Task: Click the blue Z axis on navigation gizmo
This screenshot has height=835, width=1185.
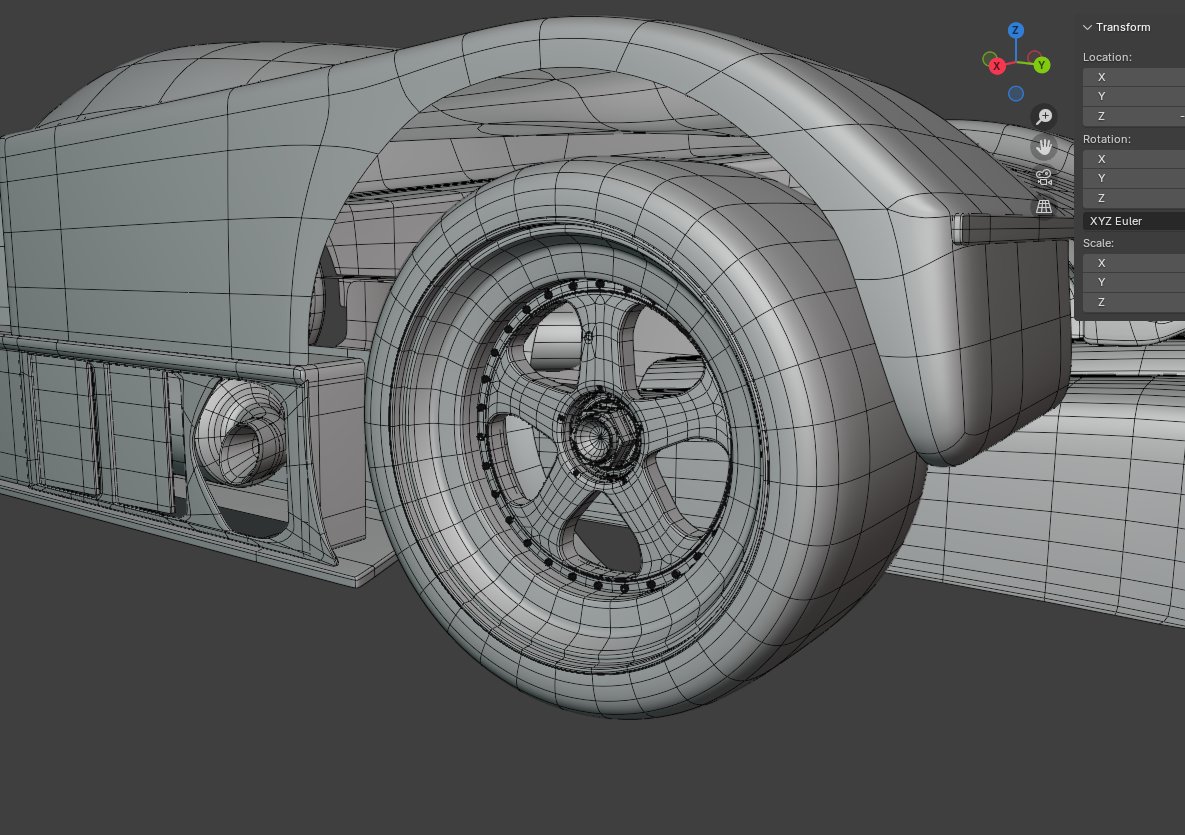Action: tap(1016, 30)
